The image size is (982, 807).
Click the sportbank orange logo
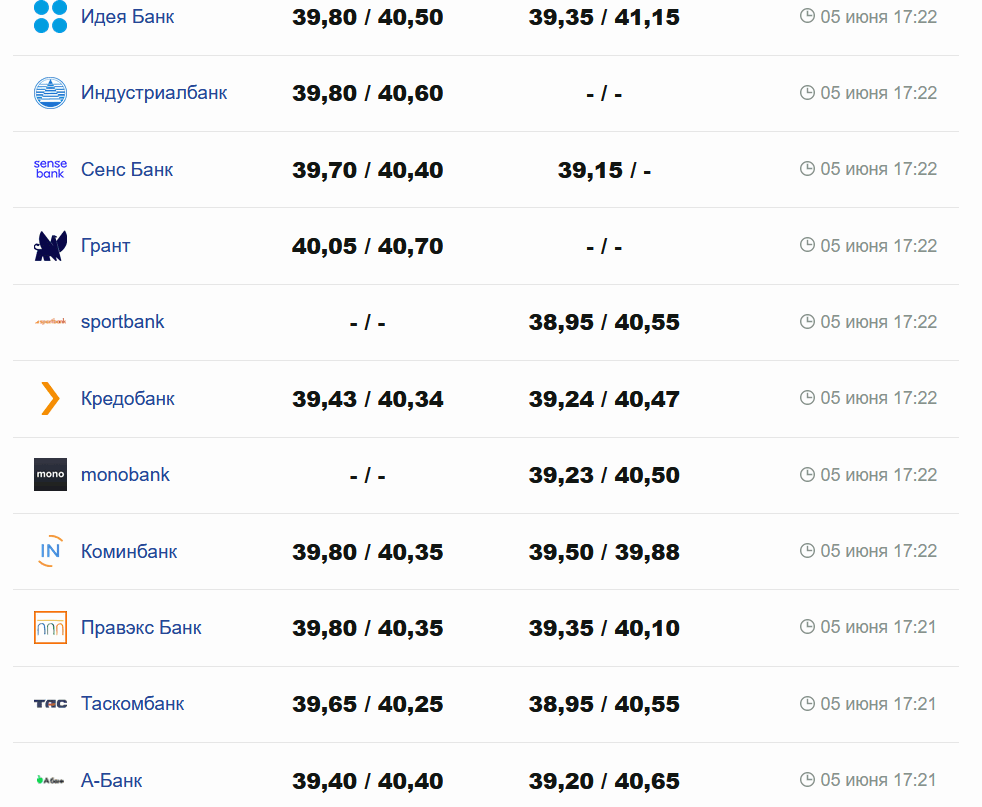(50, 322)
